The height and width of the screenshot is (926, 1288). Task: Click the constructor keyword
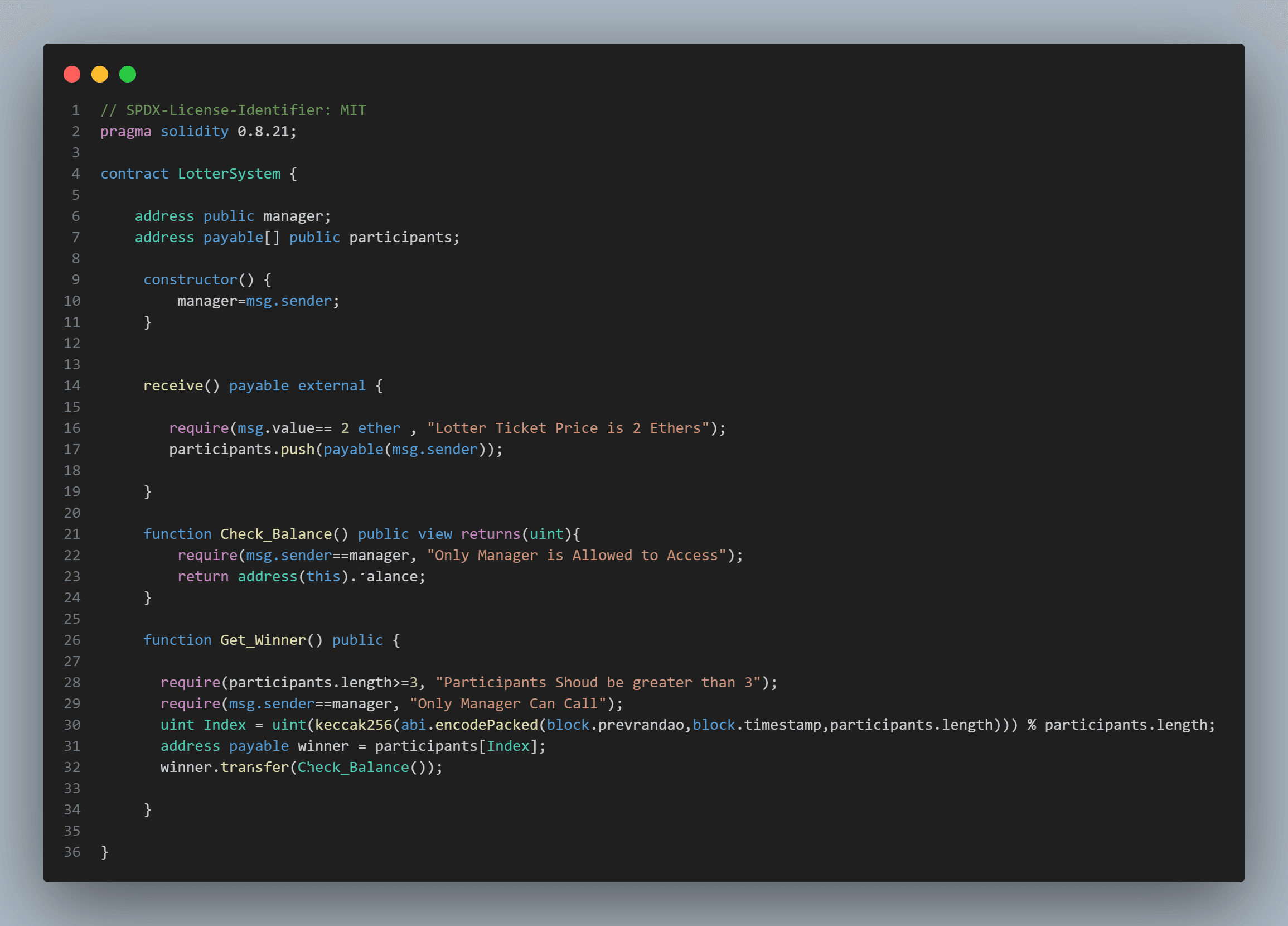(190, 280)
